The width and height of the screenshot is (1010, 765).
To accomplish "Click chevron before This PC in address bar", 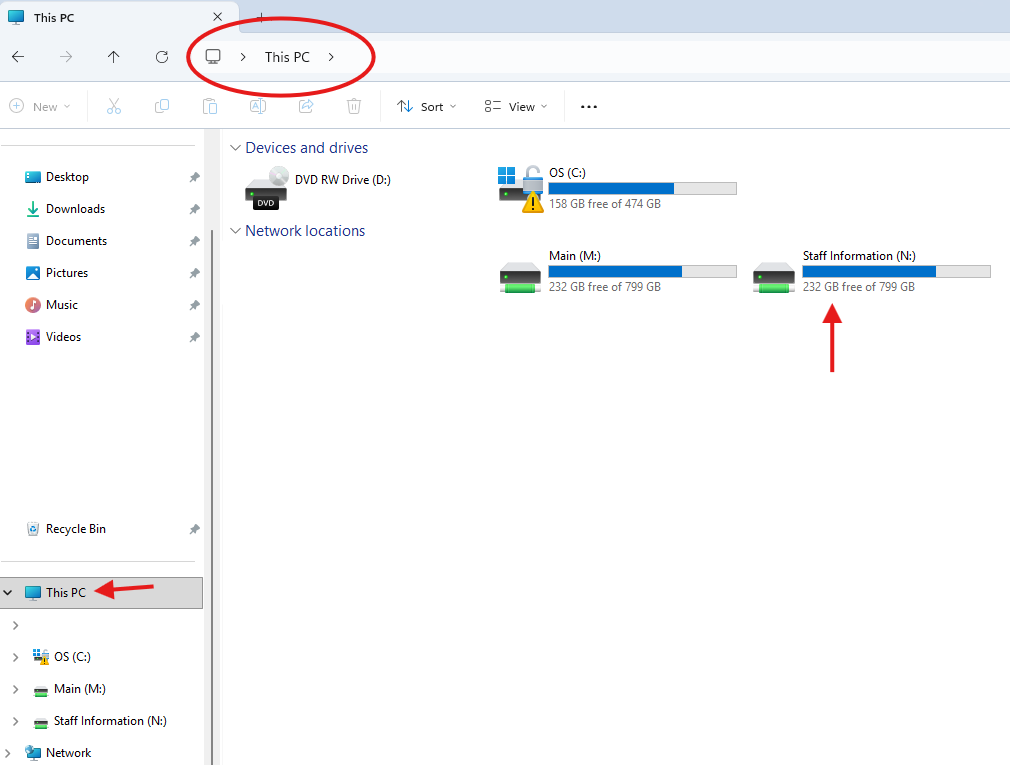I will (x=243, y=57).
